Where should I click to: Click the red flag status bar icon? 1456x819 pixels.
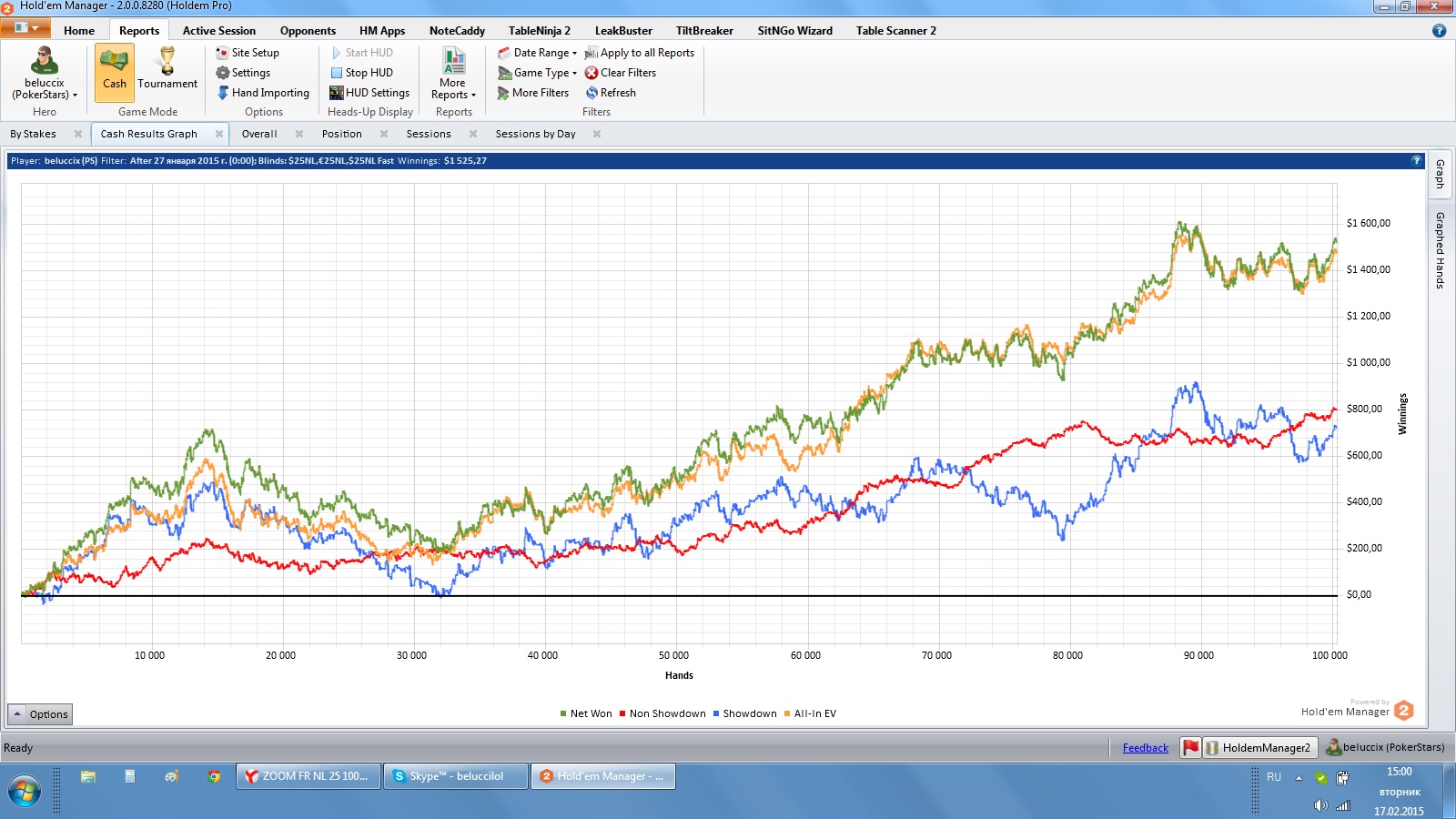click(x=1190, y=747)
